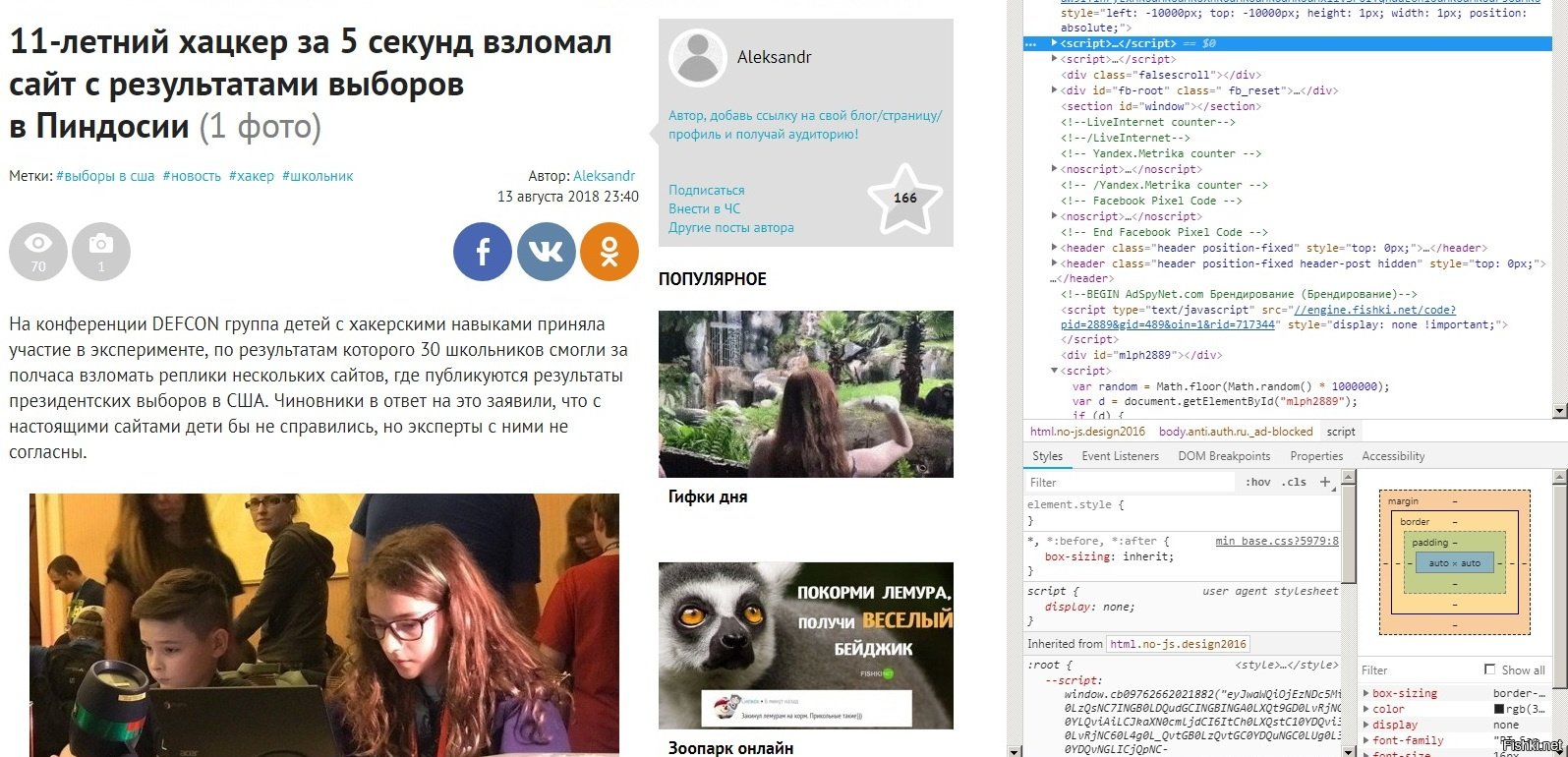This screenshot has height=757, width=1568.
Task: Click the Гифки дня caption
Action: (708, 497)
